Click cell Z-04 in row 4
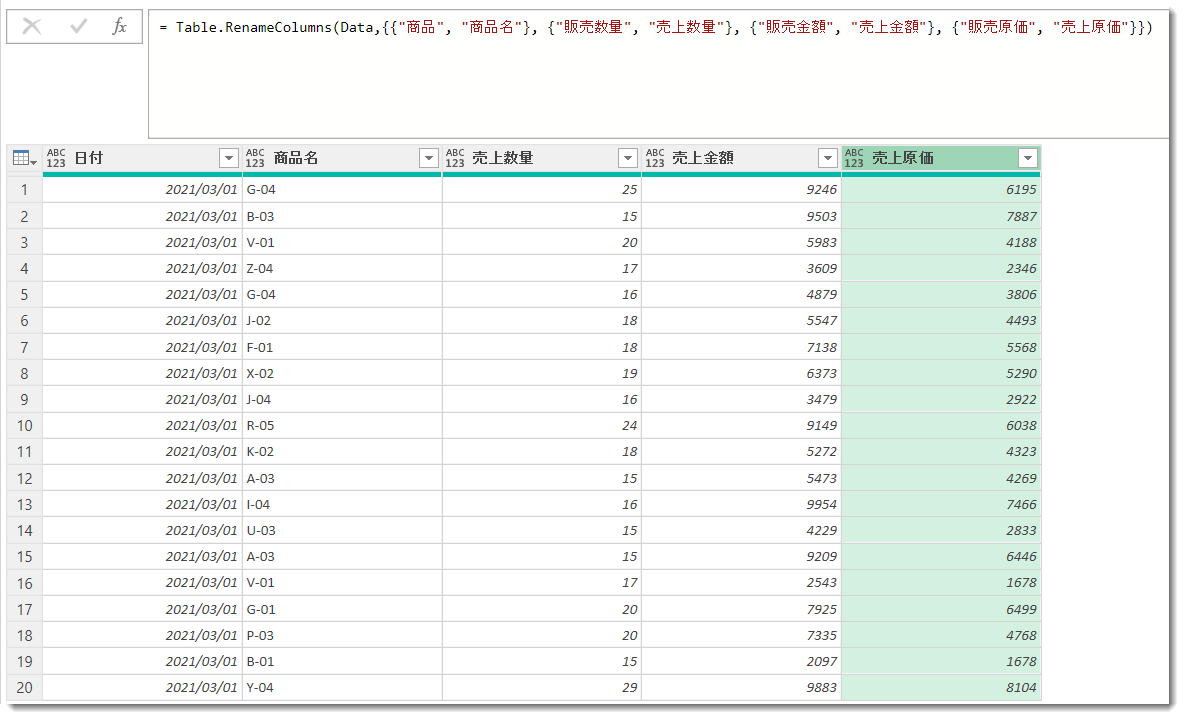The image size is (1184, 719). click(341, 268)
